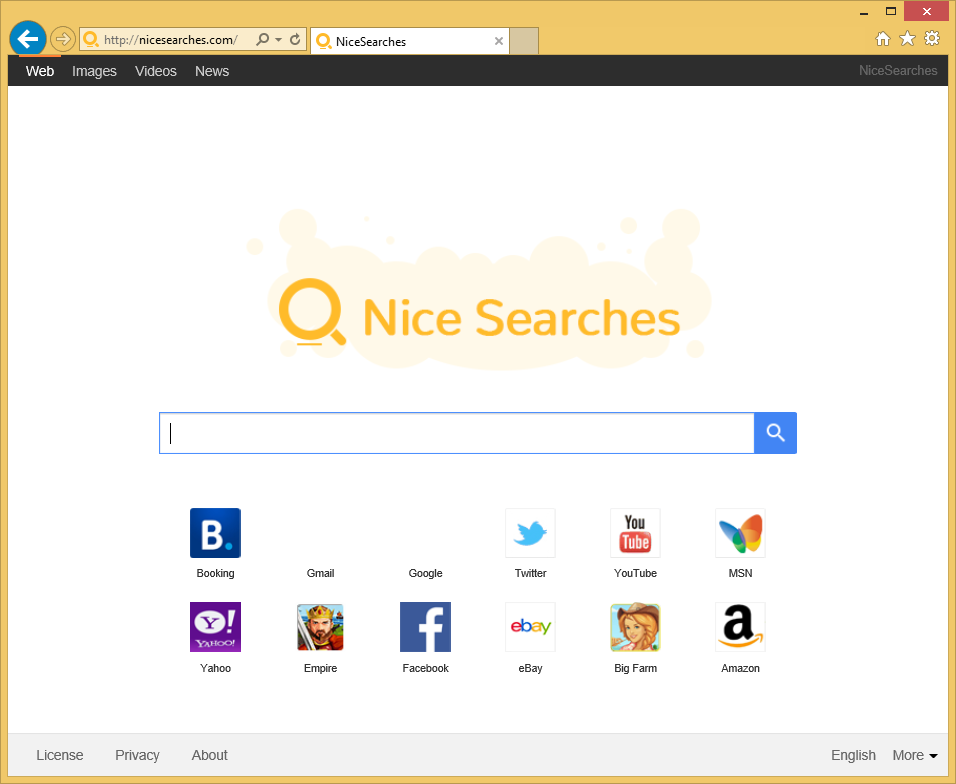Image resolution: width=956 pixels, height=784 pixels.
Task: Click the Facebook text label
Action: [x=425, y=668]
